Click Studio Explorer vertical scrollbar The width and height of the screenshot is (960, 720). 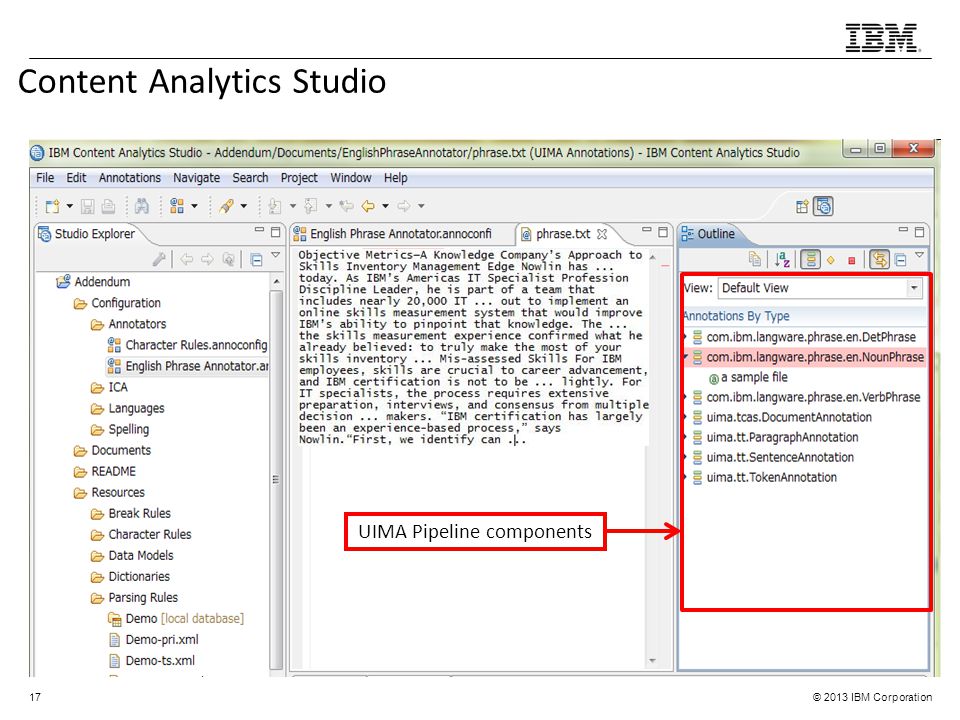click(276, 479)
